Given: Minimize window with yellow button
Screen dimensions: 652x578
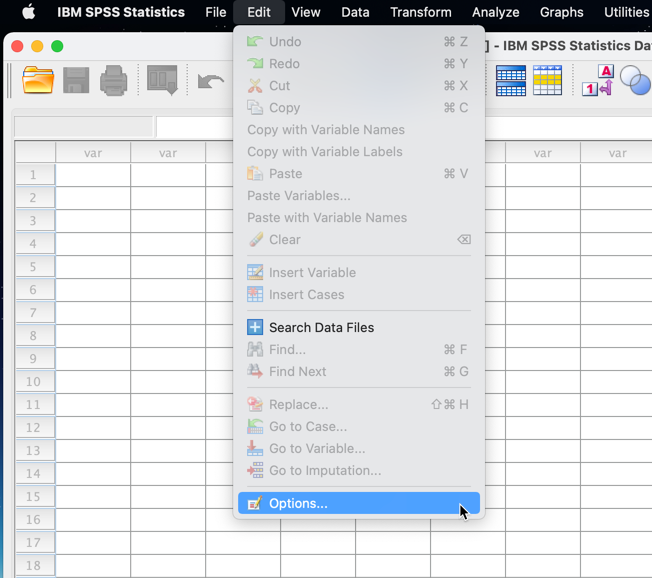Looking at the screenshot, I should (37, 46).
